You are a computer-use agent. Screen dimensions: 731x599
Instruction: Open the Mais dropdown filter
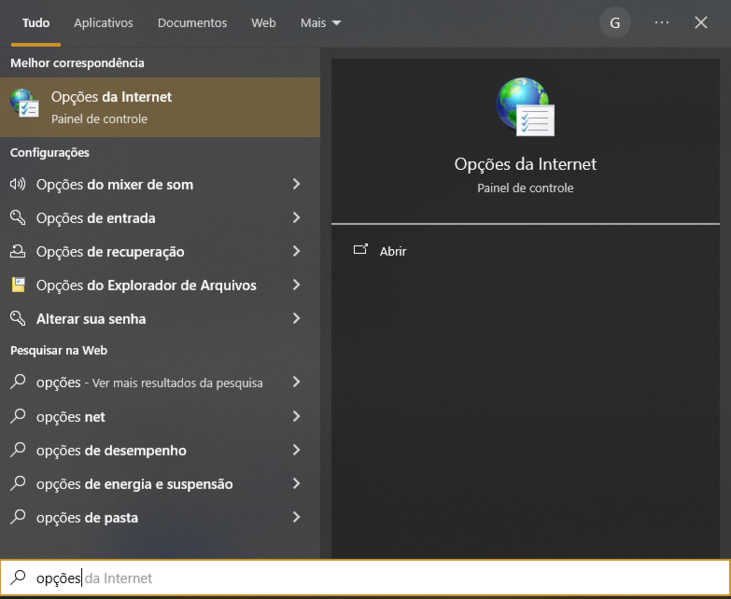pyautogui.click(x=321, y=23)
